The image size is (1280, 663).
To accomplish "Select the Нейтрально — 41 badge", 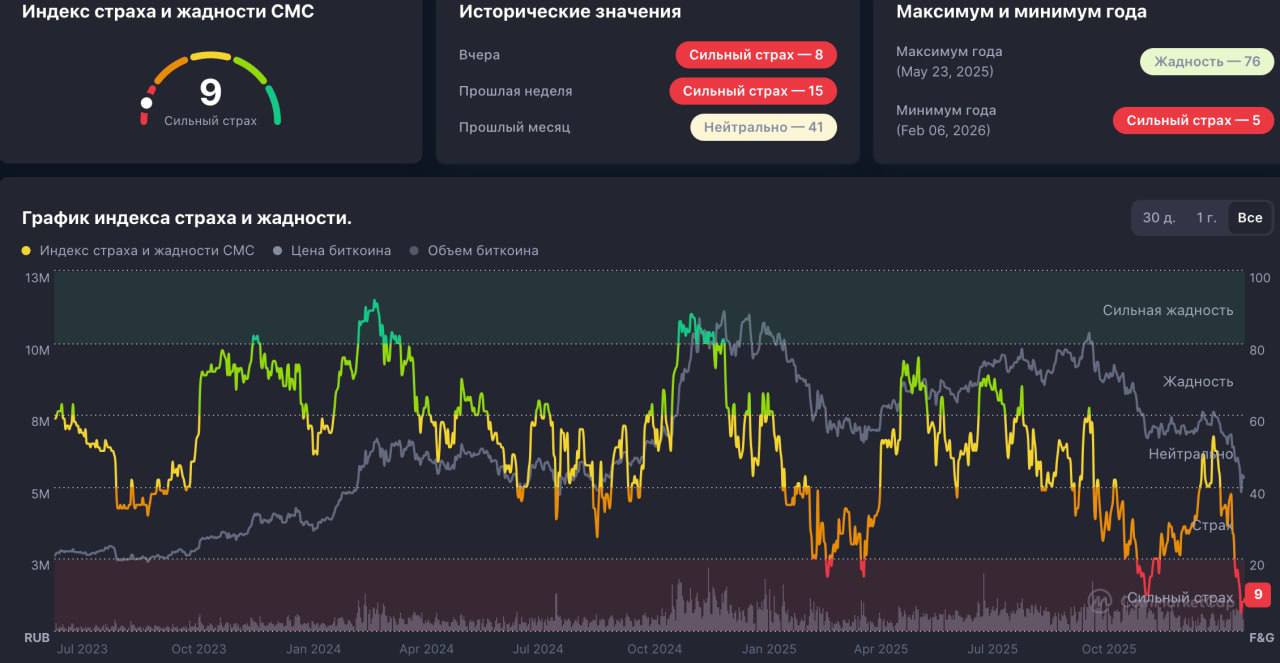I will click(763, 128).
